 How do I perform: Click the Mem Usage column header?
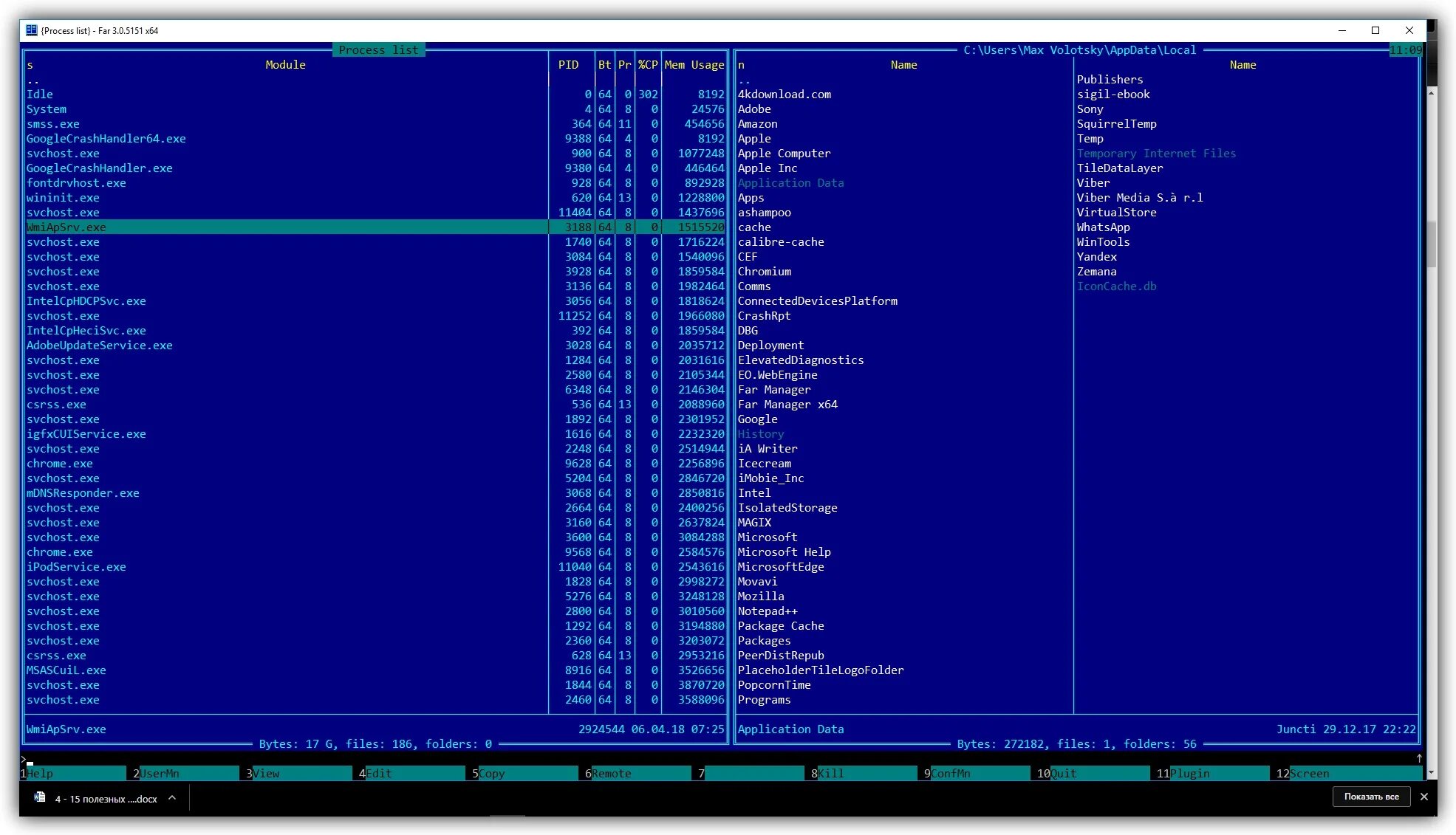694,65
